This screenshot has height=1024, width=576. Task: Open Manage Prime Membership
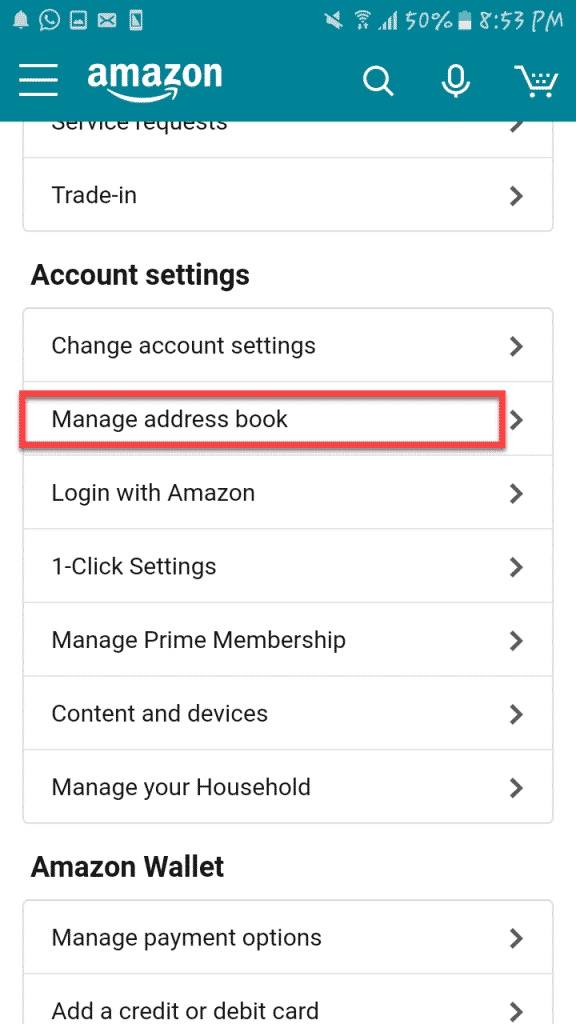point(288,640)
